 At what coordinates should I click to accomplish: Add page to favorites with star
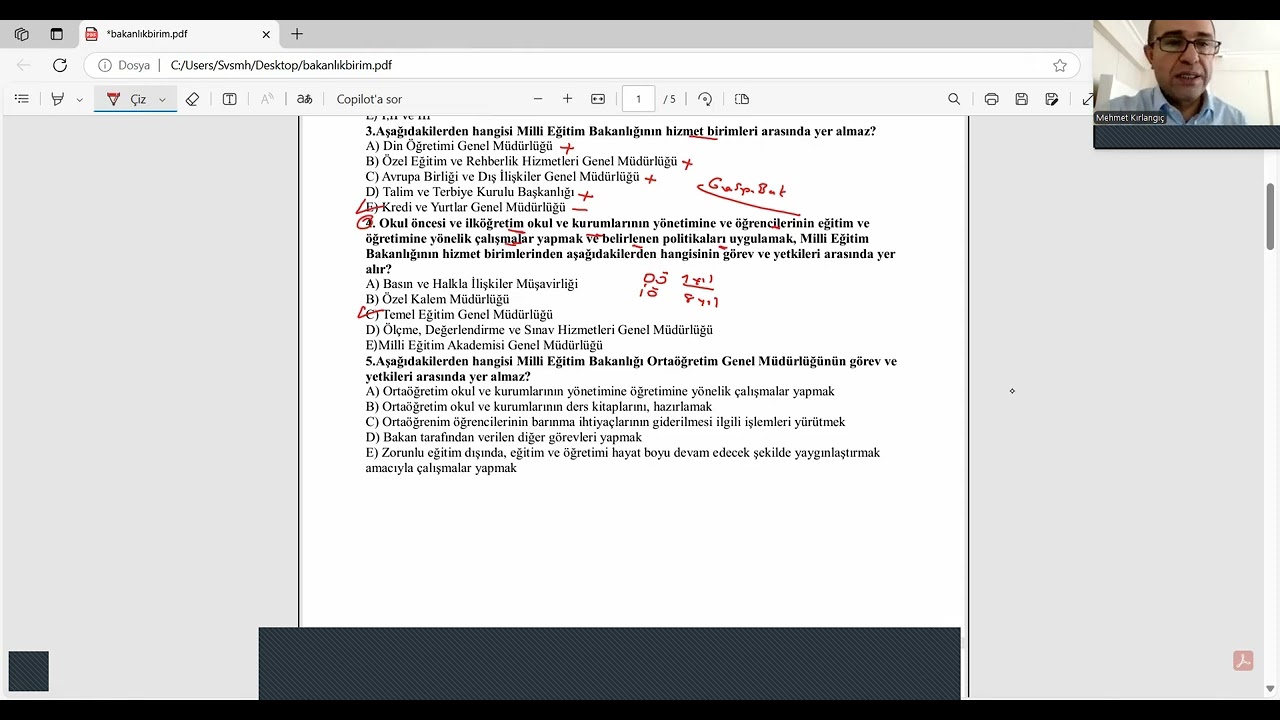coord(1060,65)
